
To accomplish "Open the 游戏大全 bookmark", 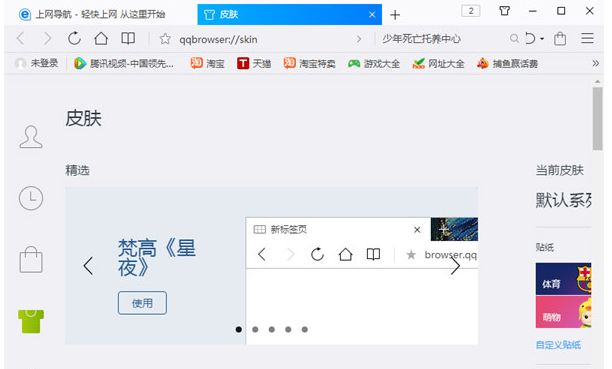I will 374,63.
